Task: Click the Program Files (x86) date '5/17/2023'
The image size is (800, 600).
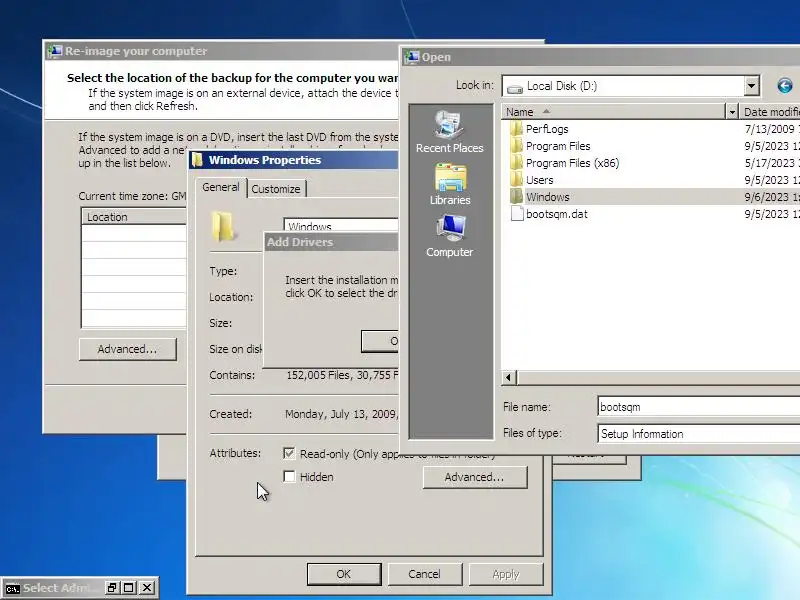Action: 769,163
